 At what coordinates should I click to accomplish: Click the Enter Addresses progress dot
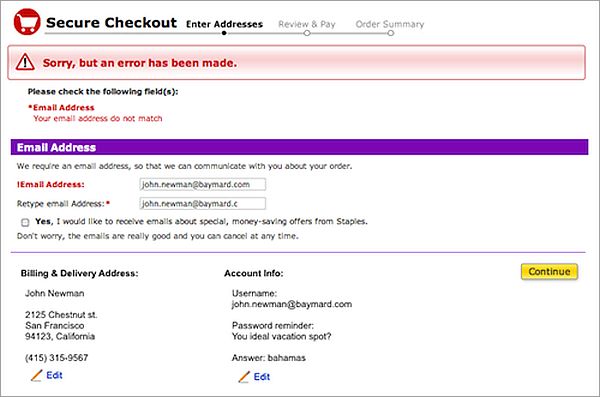[x=224, y=33]
